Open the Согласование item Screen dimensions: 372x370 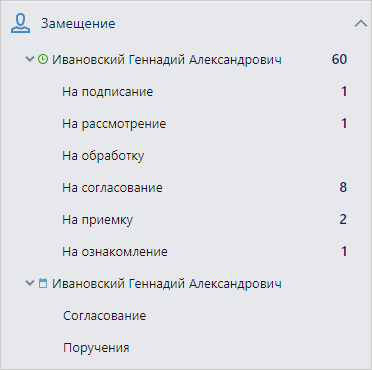(x=105, y=316)
